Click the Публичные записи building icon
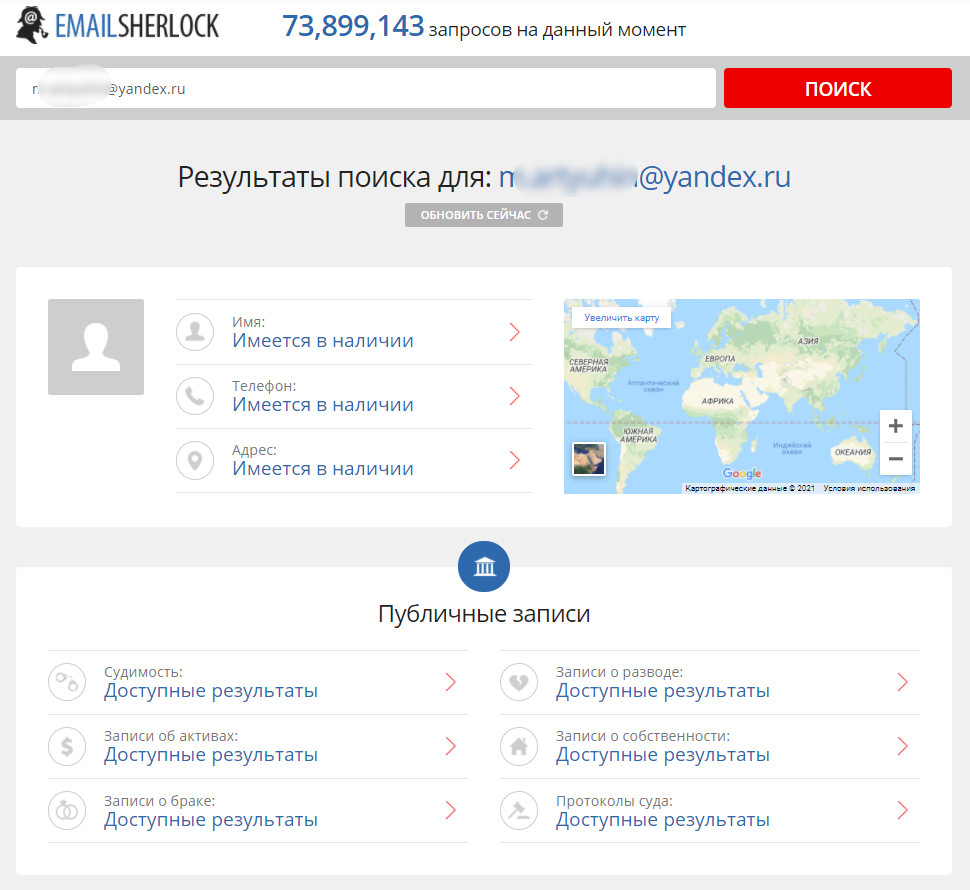Viewport: 970px width, 890px height. coord(484,567)
